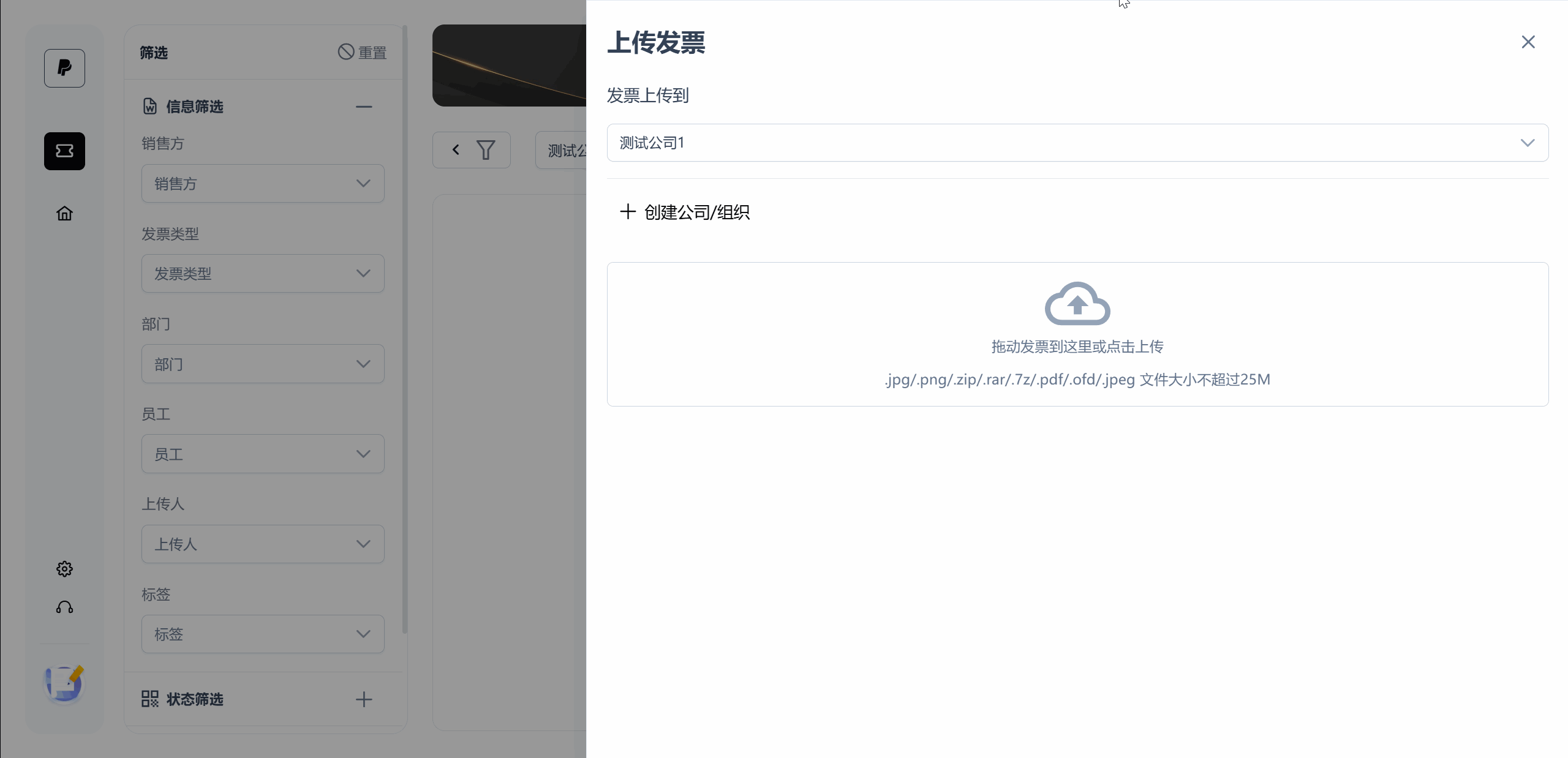Expand the 状态筛选 section with plus icon
This screenshot has height=758, width=1568.
coord(364,699)
